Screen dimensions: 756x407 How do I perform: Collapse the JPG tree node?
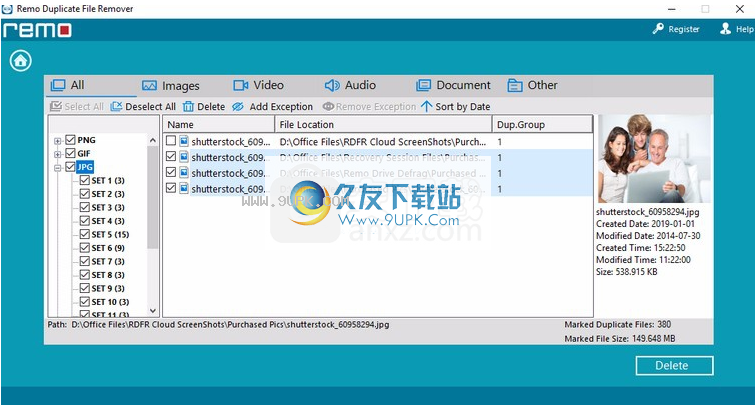[57, 168]
